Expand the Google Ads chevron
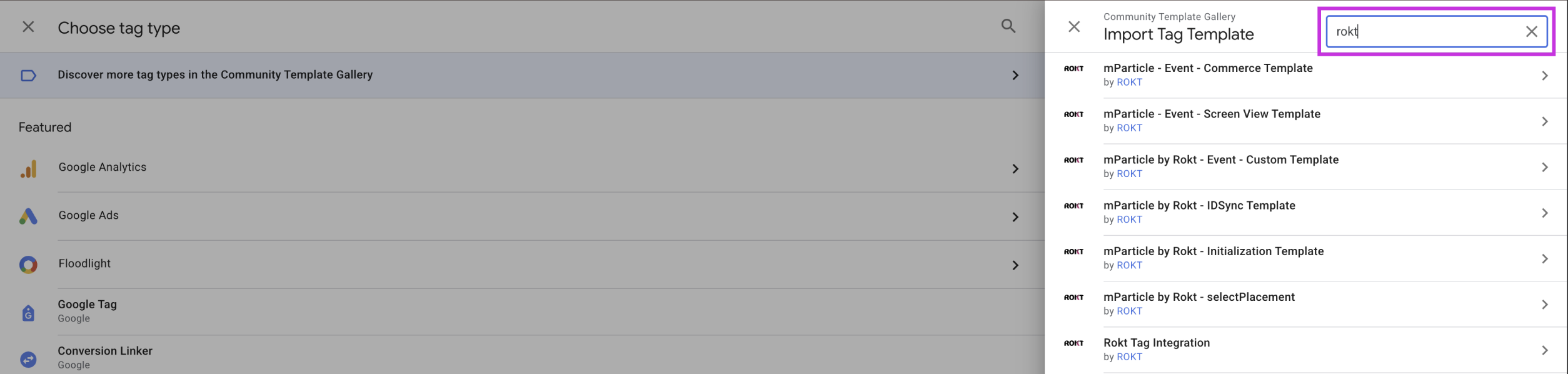Viewport: 1568px width, 374px height. click(x=1015, y=217)
